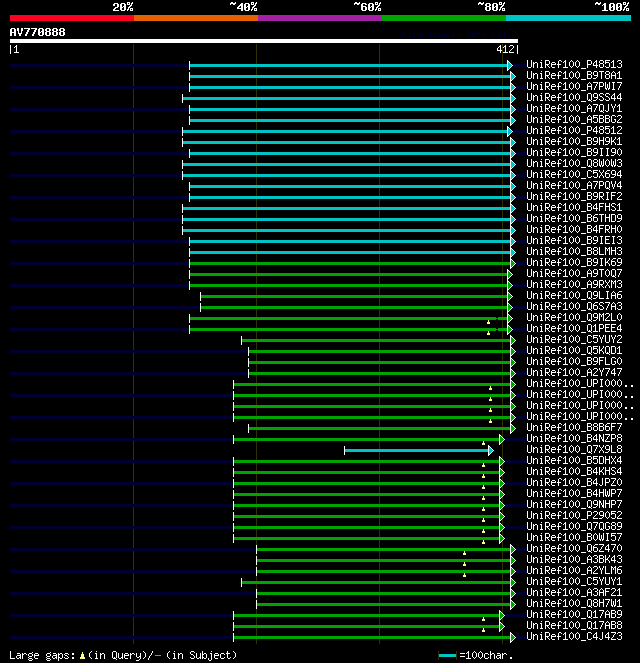This screenshot has height=663, width=640.
Task: Open hit UniRef100_A5BBG2
Action: 574,119
